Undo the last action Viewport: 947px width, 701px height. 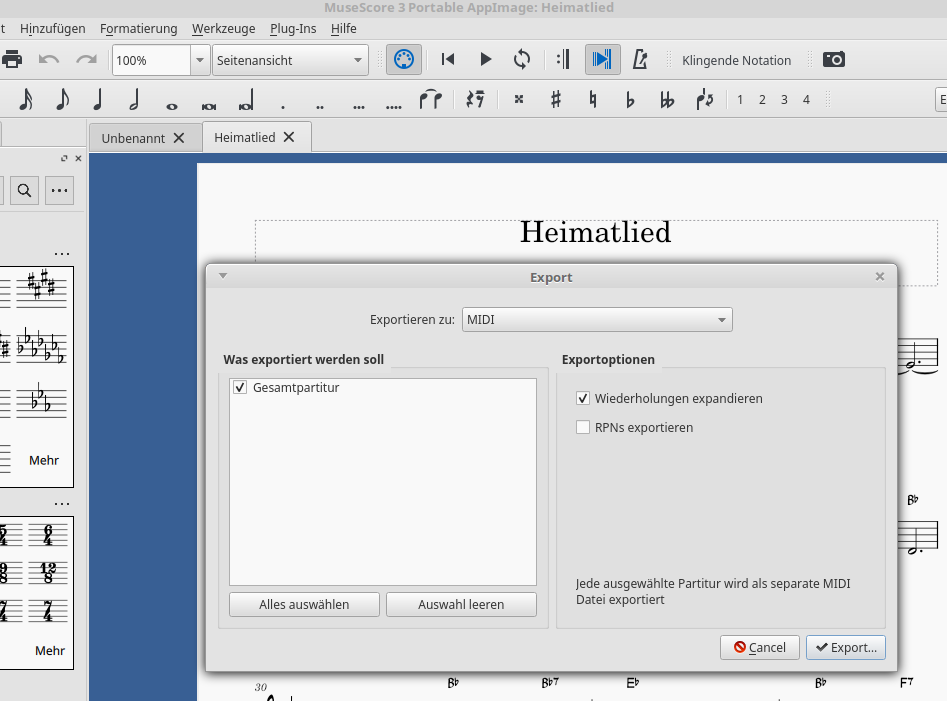tap(49, 60)
